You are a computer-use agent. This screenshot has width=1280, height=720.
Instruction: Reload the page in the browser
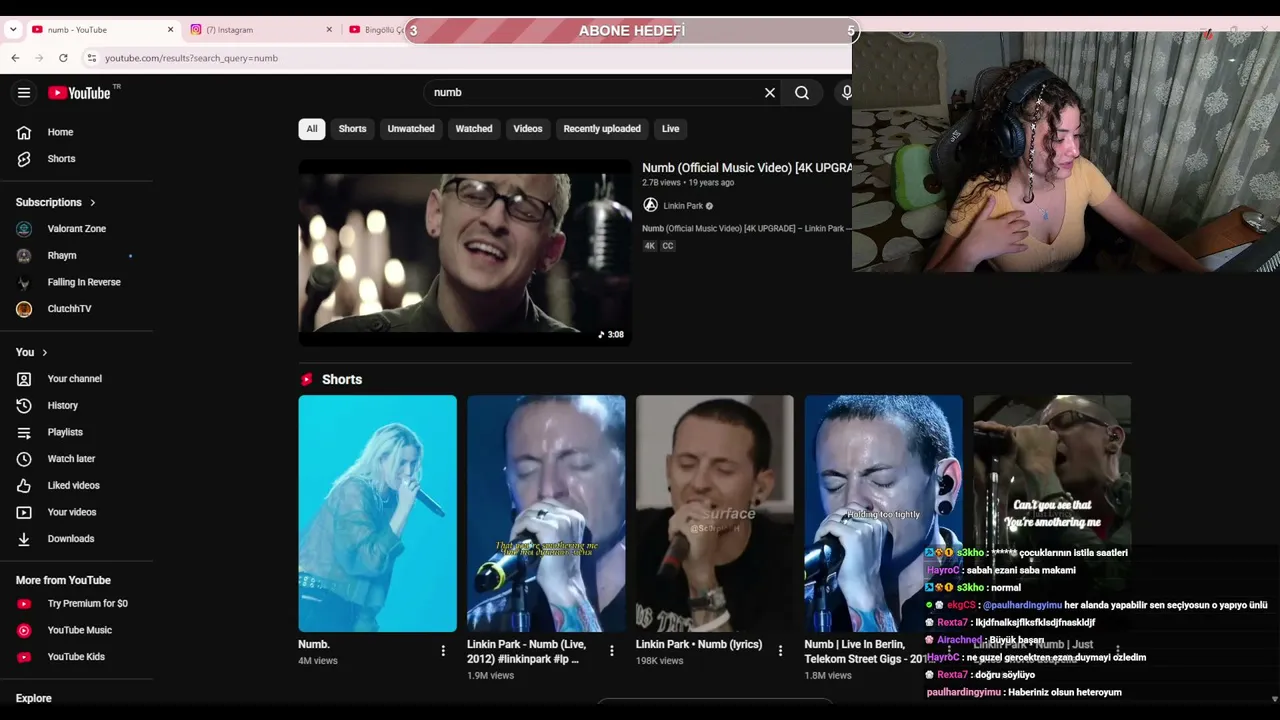click(x=63, y=58)
